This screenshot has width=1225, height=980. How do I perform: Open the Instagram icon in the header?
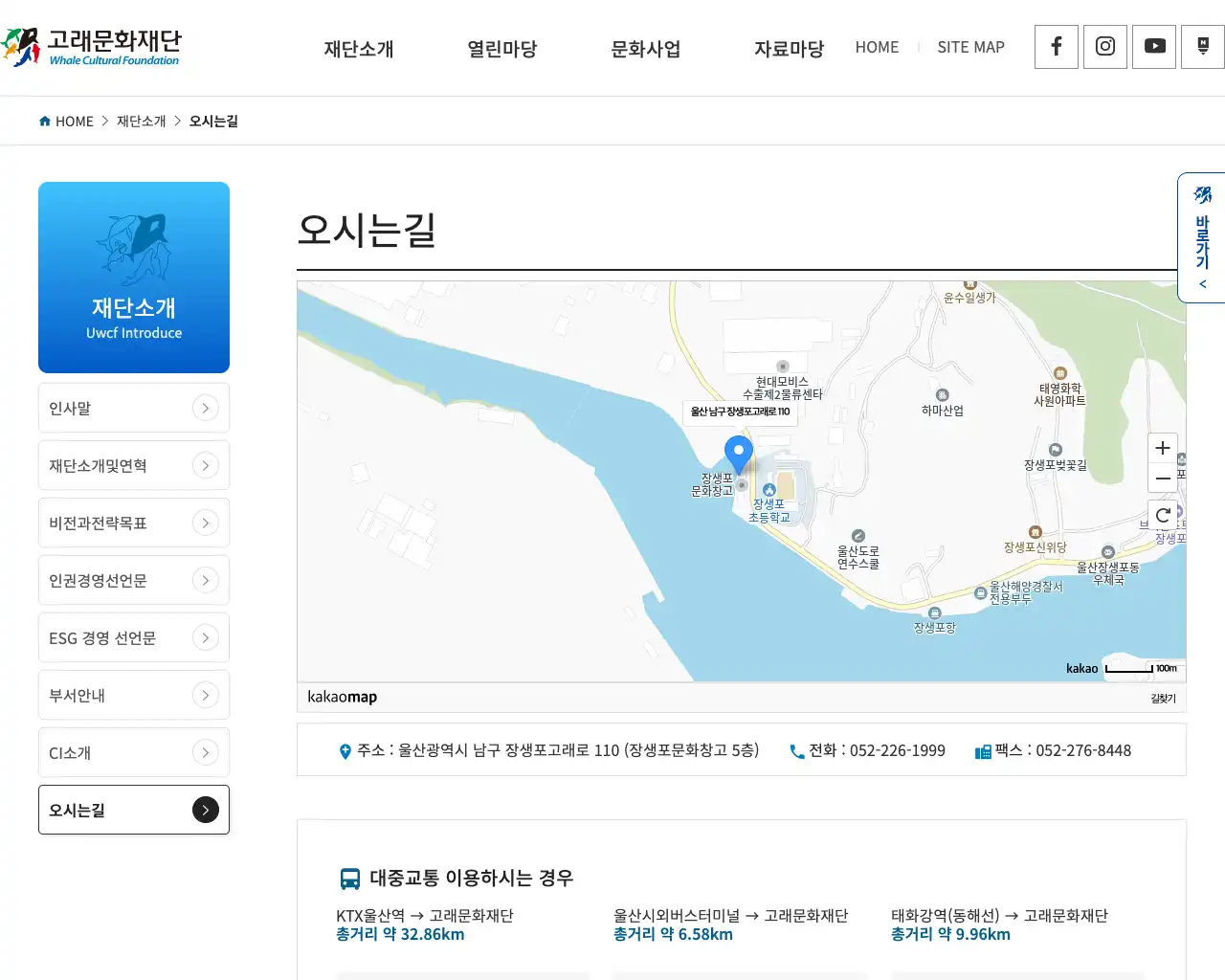pyautogui.click(x=1104, y=46)
